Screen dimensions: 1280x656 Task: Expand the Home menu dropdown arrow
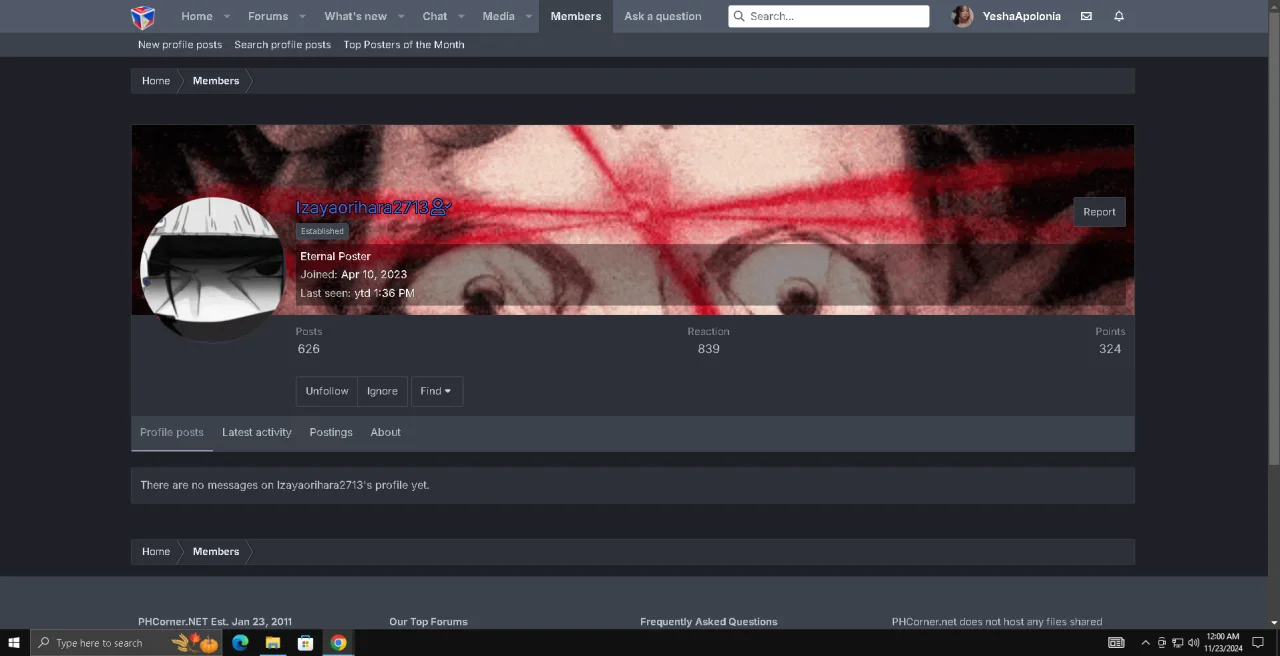[227, 16]
